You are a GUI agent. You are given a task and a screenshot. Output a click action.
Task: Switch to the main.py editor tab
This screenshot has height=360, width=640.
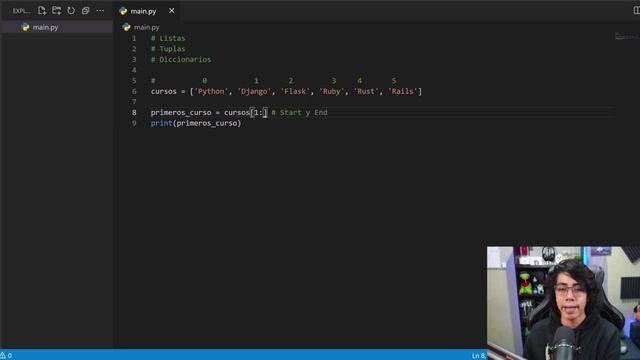[143, 11]
